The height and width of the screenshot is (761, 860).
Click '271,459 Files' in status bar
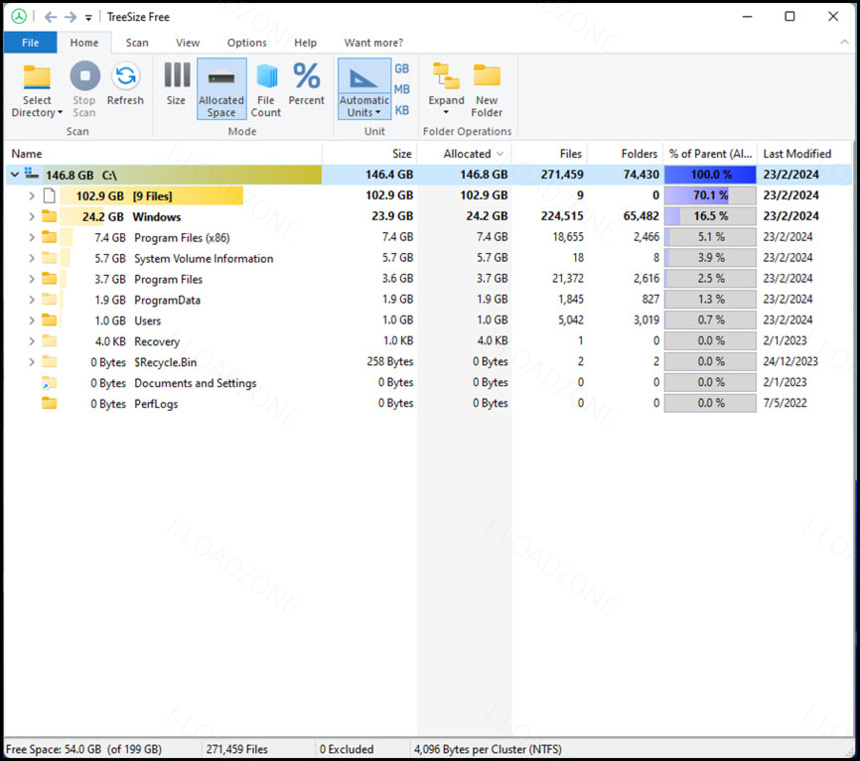[x=237, y=749]
